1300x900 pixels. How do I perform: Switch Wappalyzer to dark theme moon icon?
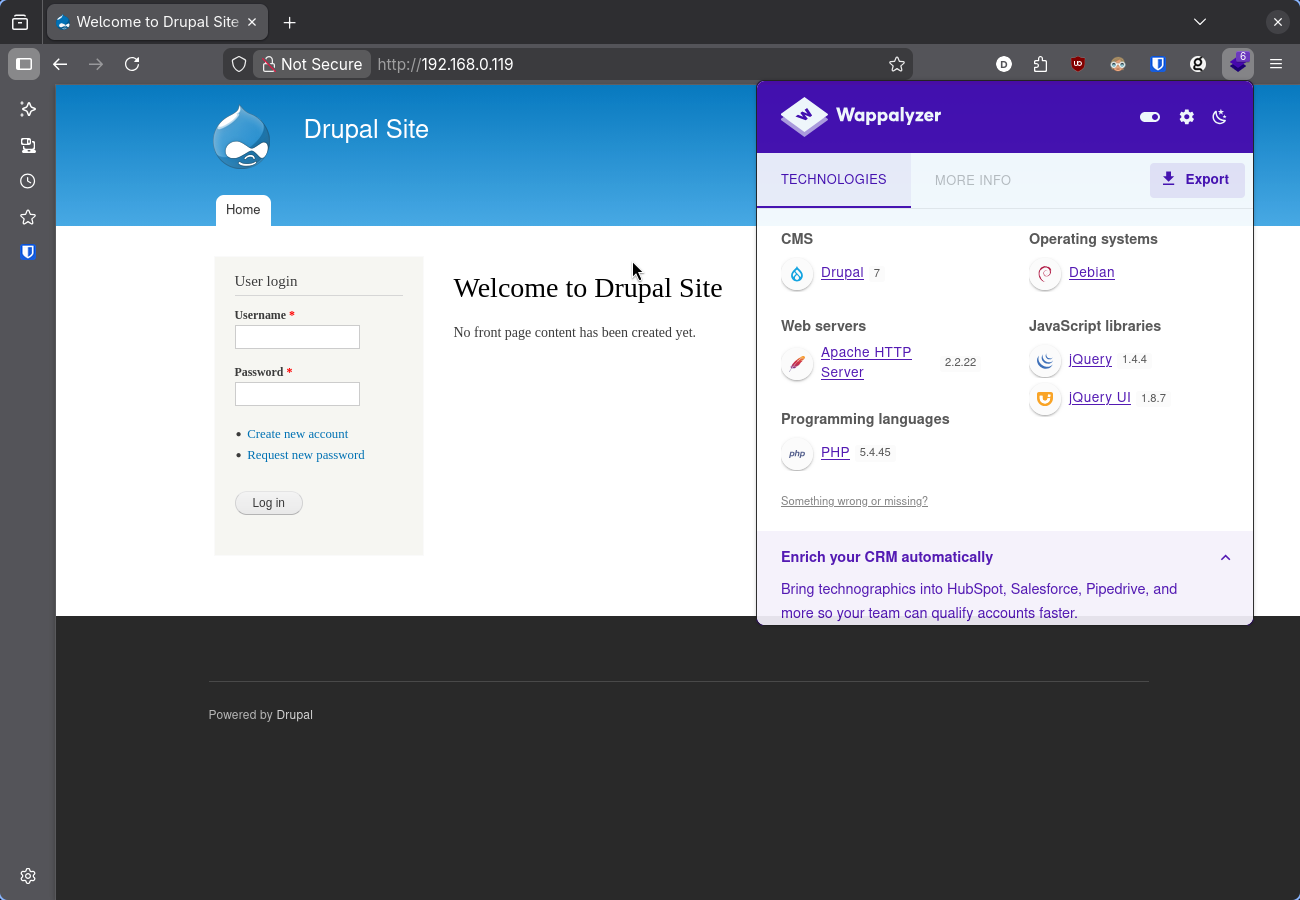pyautogui.click(x=1219, y=117)
